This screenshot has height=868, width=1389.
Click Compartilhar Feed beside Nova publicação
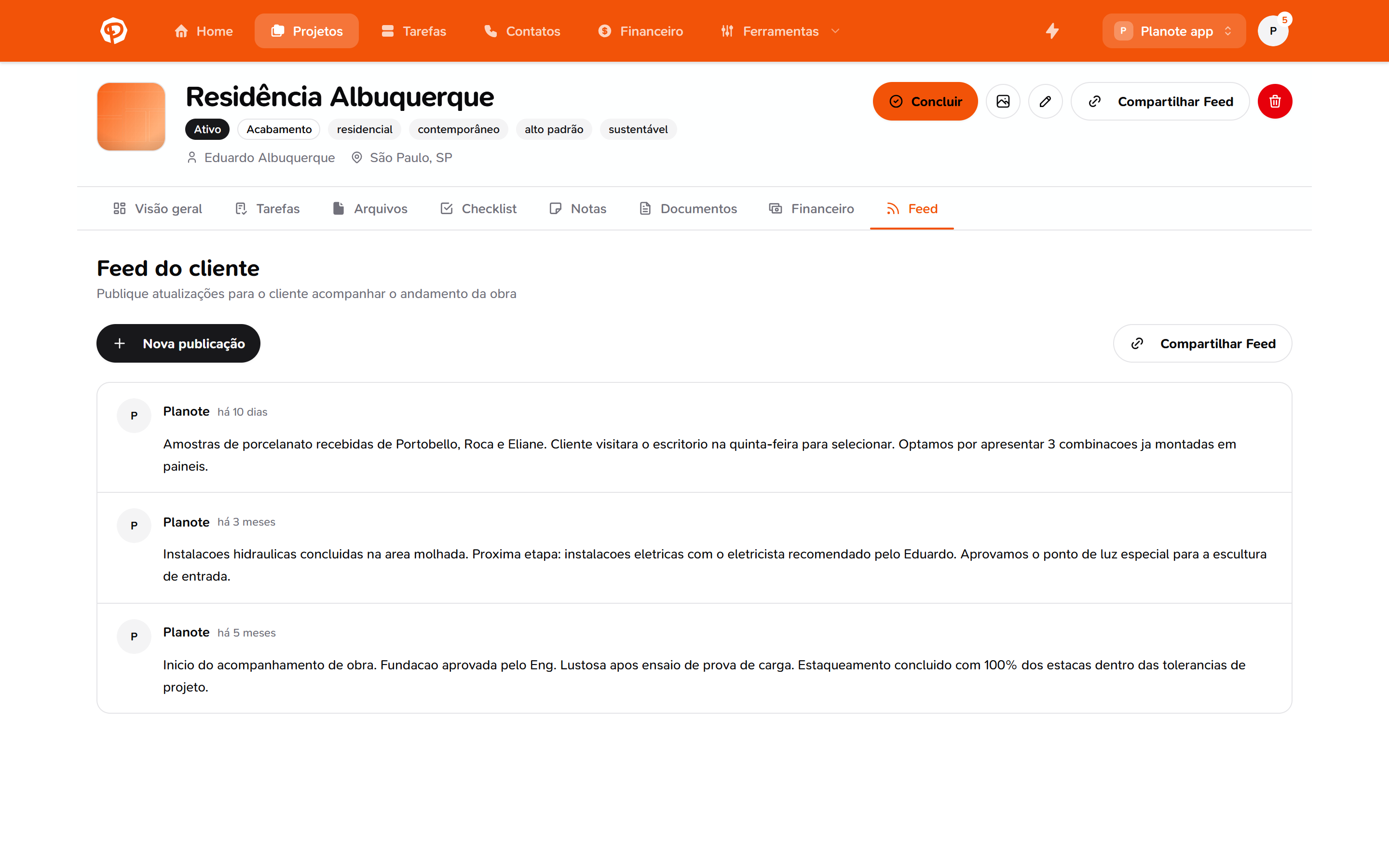coord(1202,343)
